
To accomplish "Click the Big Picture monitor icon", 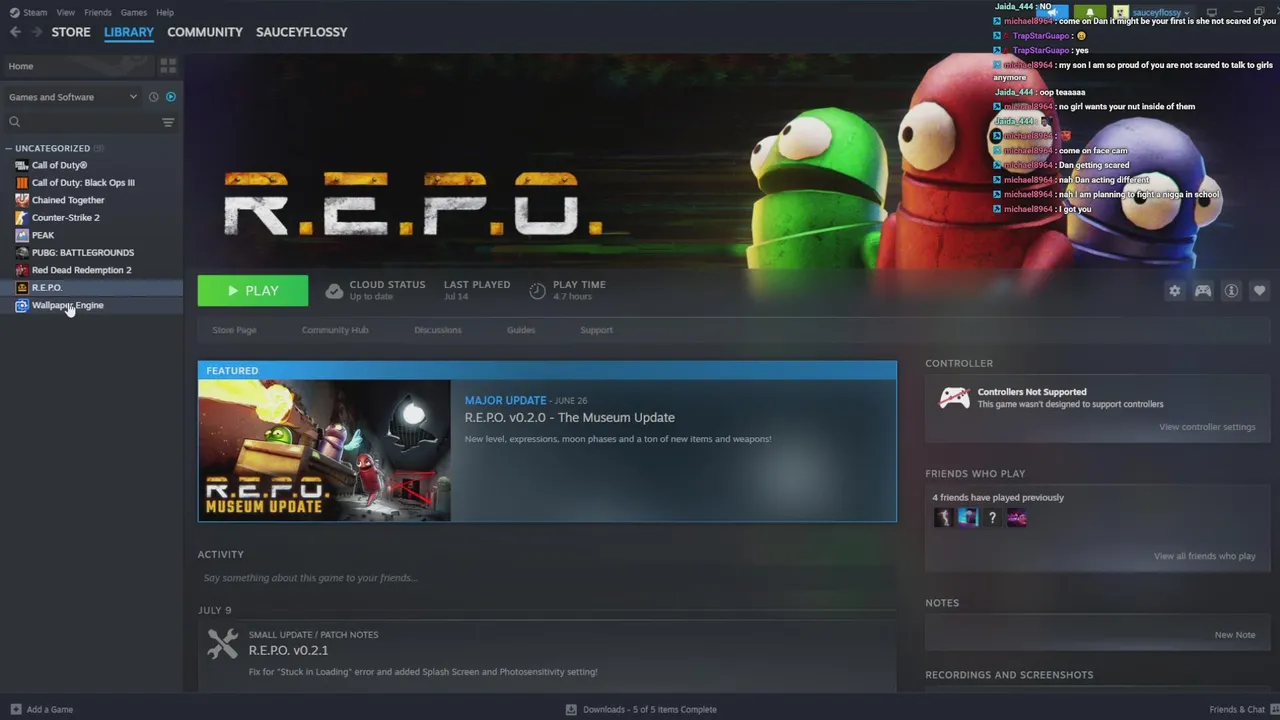I will point(1211,12).
